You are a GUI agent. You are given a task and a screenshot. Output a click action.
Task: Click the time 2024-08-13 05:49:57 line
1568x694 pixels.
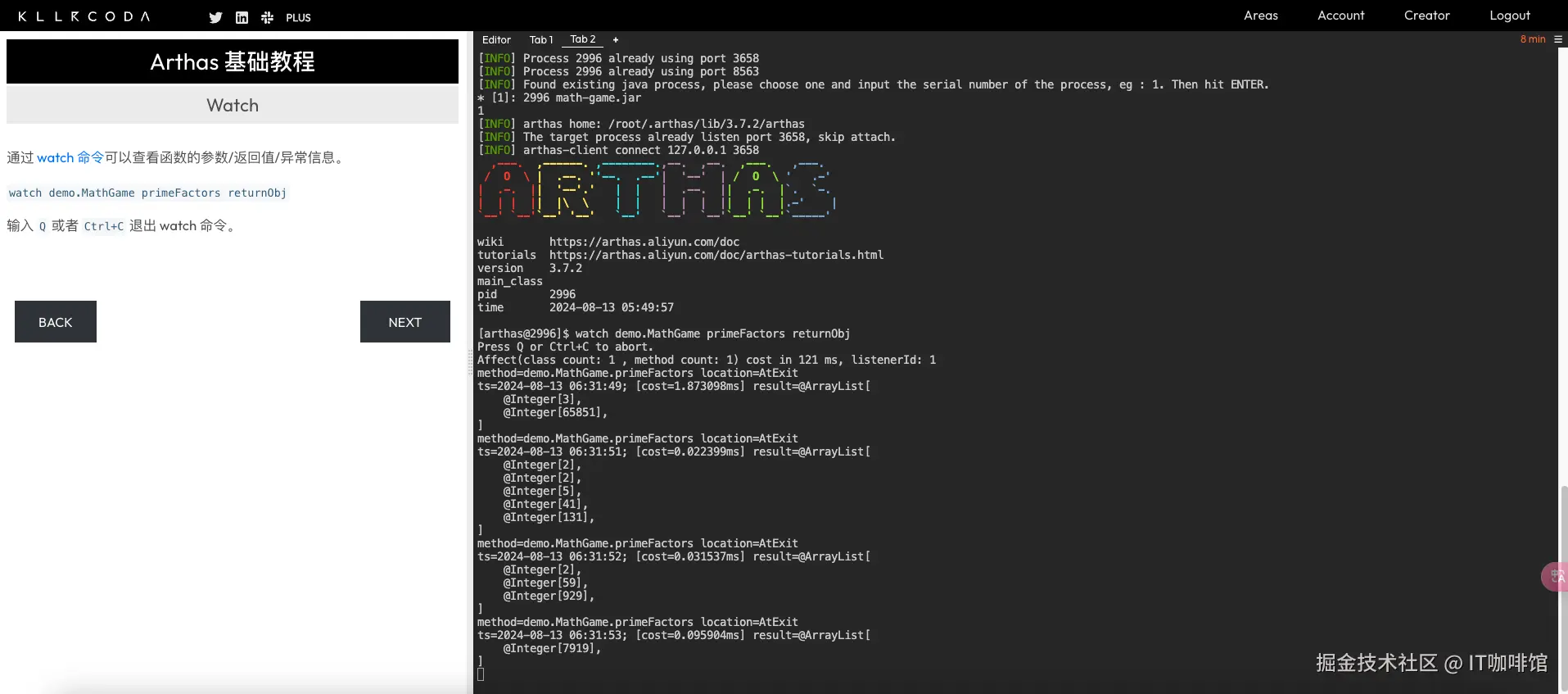[x=576, y=307]
